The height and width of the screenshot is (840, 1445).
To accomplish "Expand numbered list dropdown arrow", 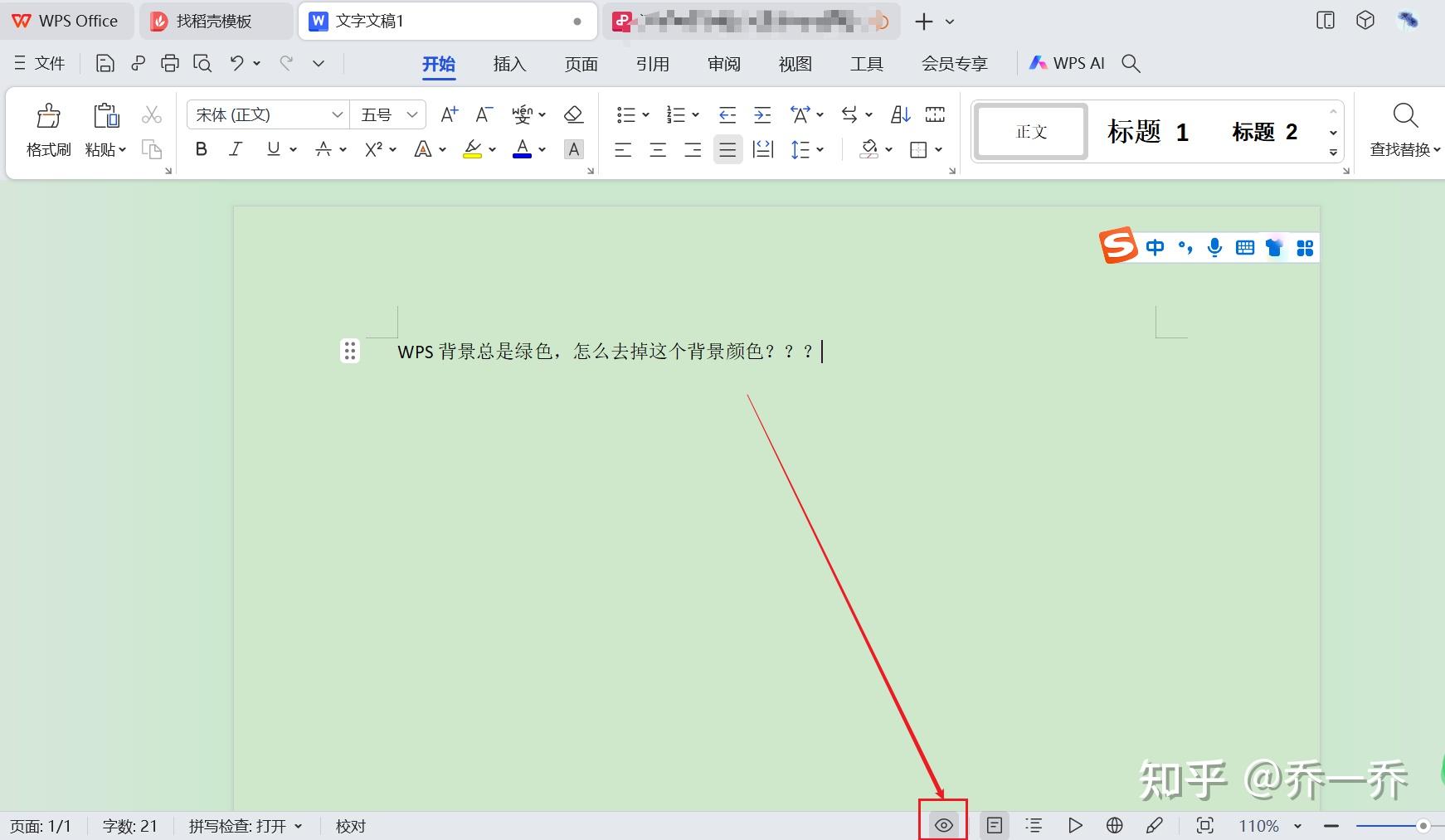I will (696, 114).
